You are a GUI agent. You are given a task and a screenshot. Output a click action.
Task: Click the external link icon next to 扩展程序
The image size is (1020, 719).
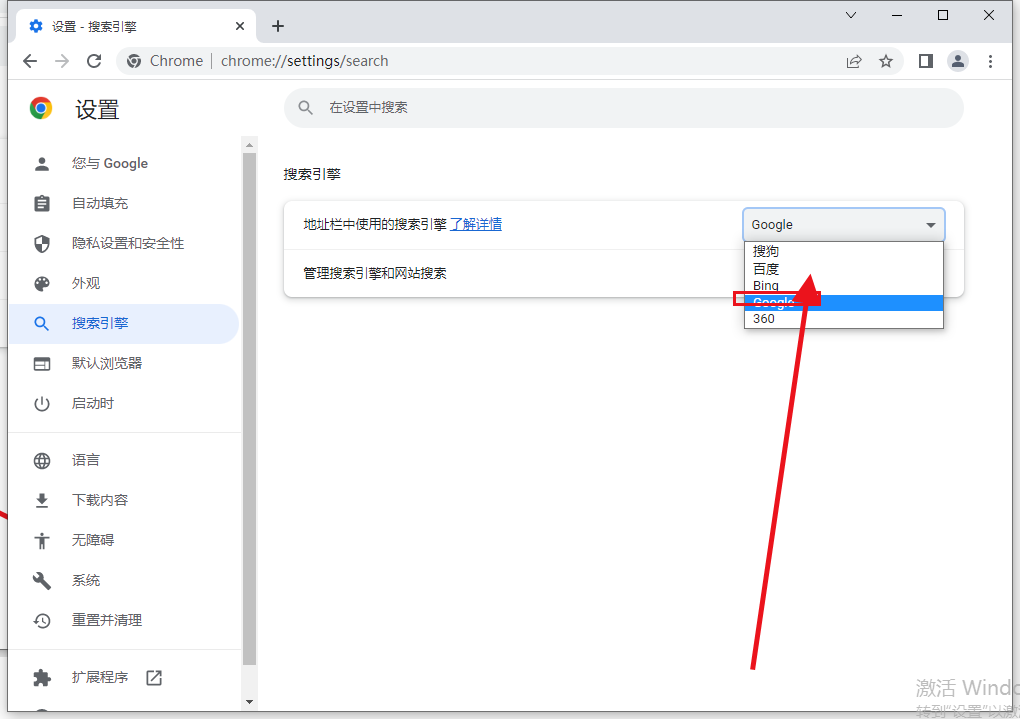[x=154, y=678]
